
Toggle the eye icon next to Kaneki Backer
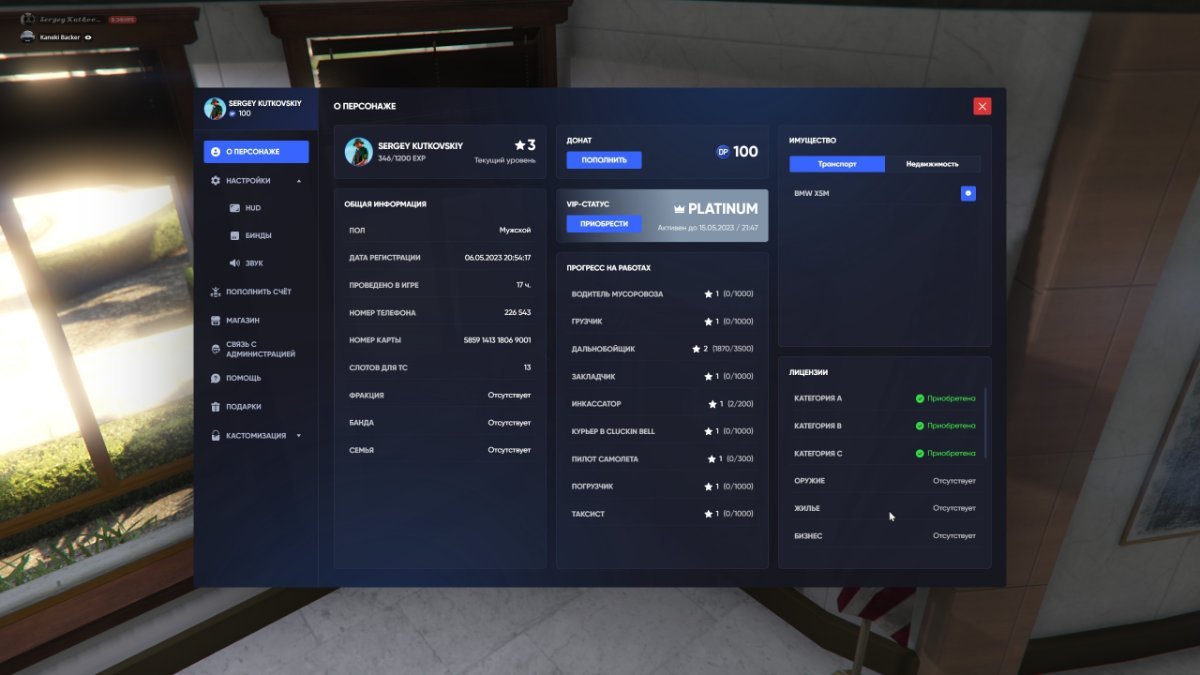[88, 37]
